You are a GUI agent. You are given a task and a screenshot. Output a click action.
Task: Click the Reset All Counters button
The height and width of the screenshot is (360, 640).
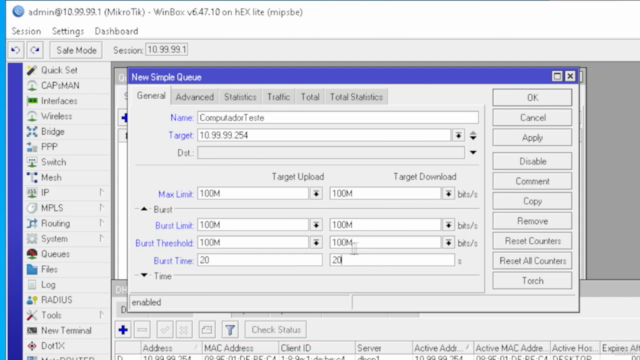pyautogui.click(x=532, y=261)
